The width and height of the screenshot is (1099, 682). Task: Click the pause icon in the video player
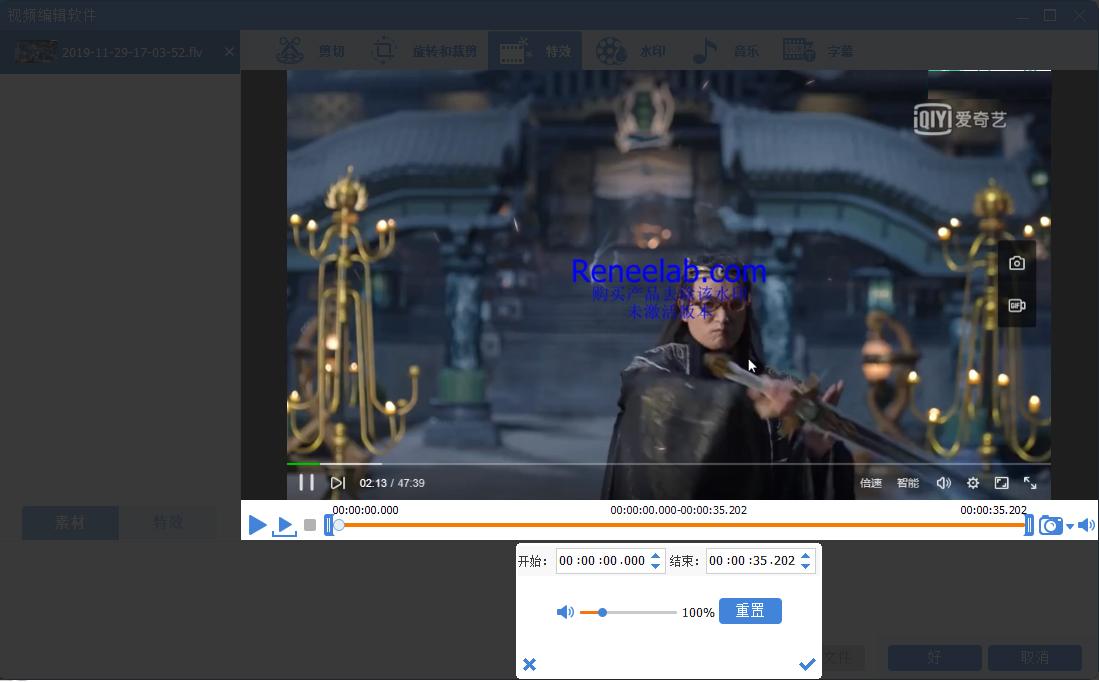pos(306,482)
